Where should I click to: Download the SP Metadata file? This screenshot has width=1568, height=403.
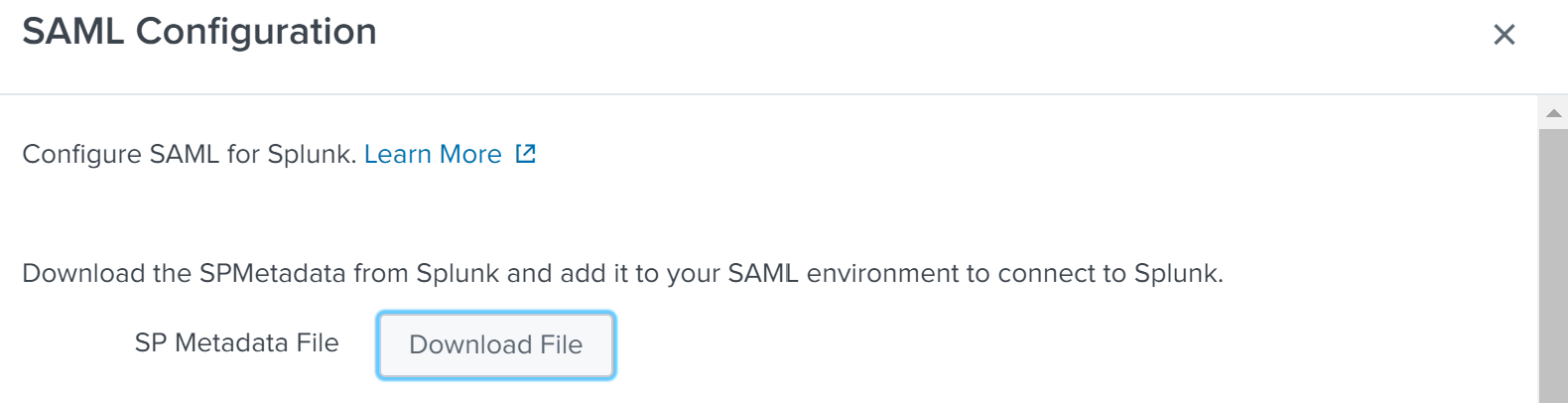[x=495, y=344]
